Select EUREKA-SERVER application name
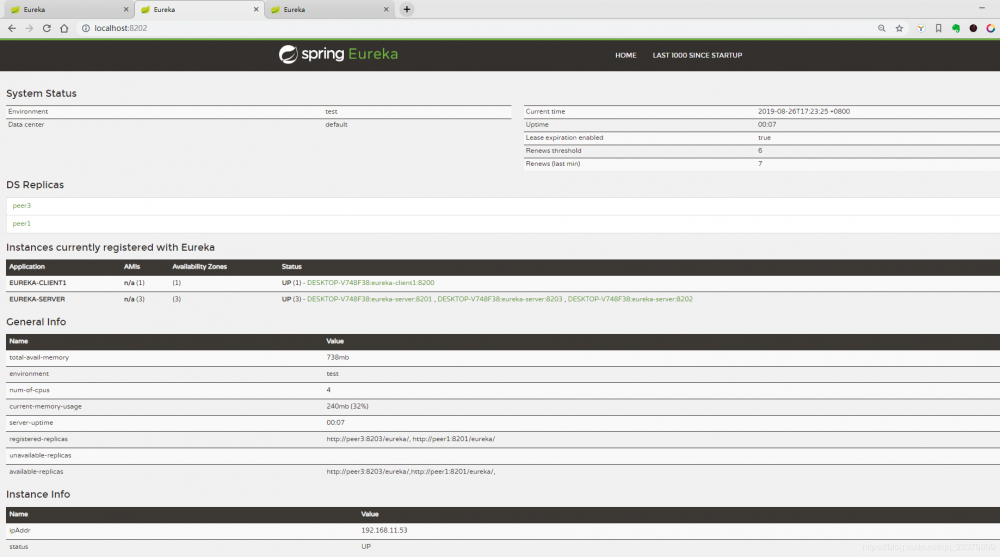The height and width of the screenshot is (557, 1000). click(x=37, y=299)
